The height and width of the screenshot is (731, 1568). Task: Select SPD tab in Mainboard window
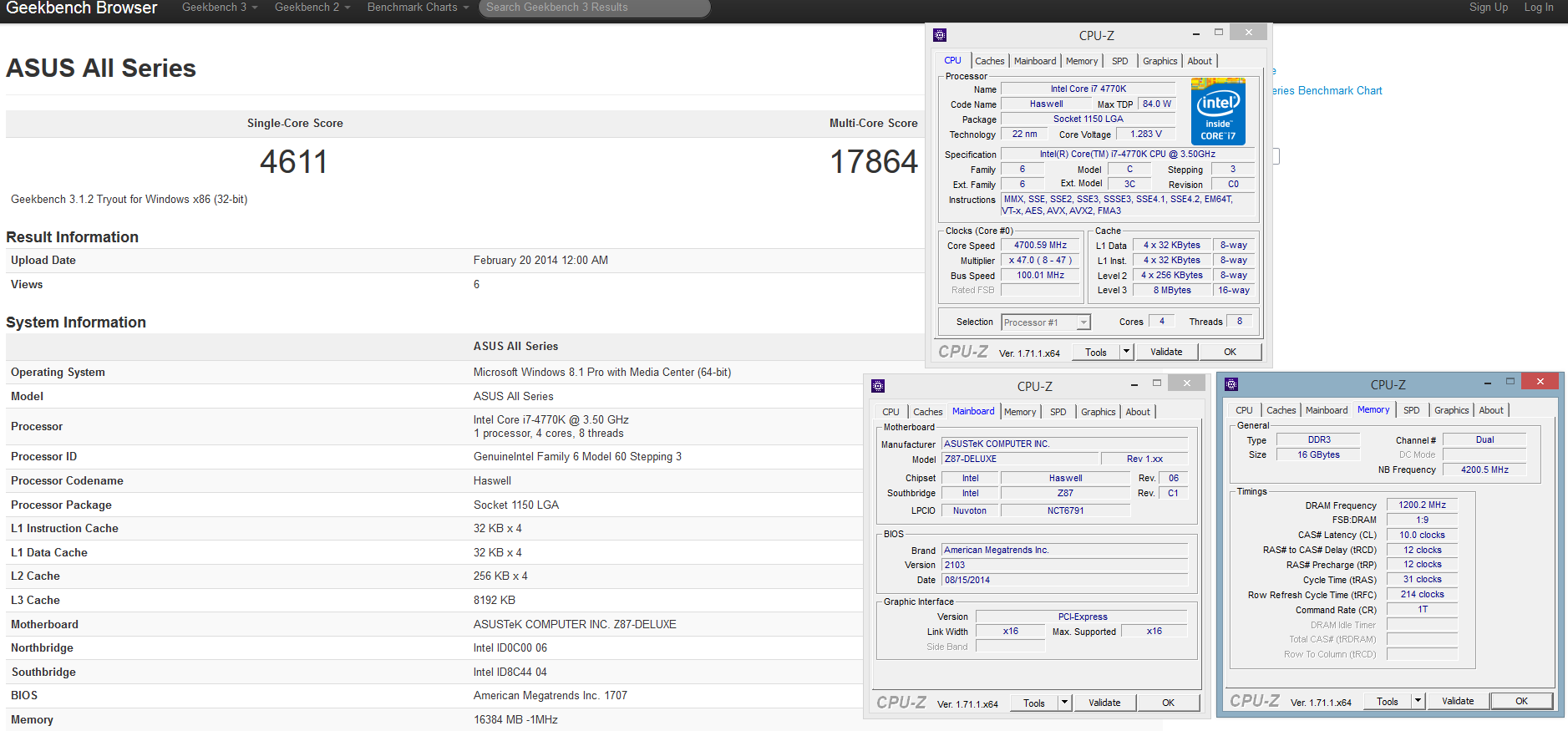(1058, 412)
